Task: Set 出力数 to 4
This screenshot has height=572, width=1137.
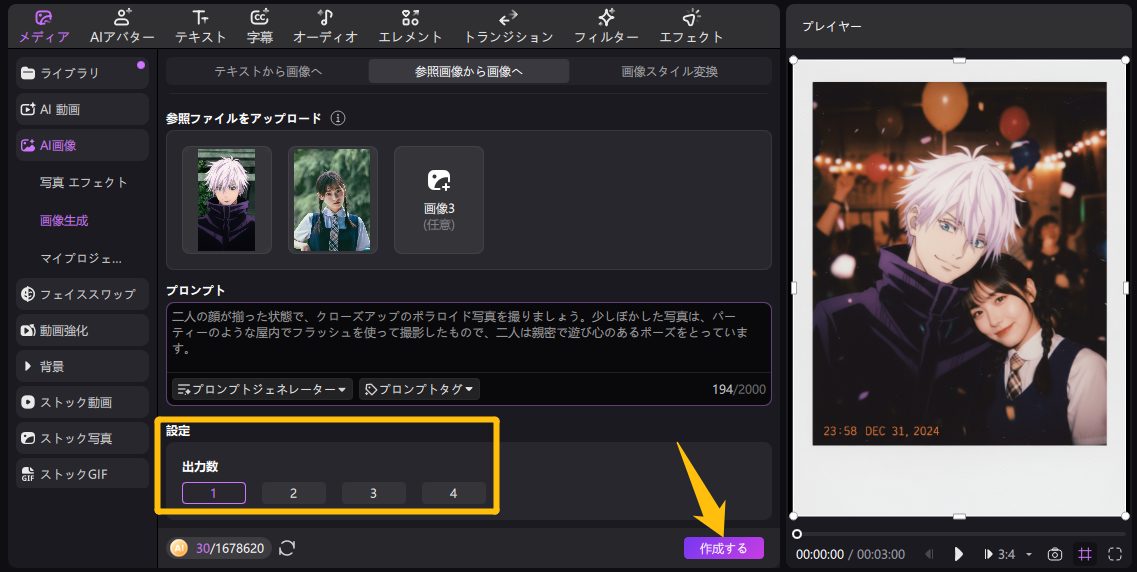Action: click(453, 493)
